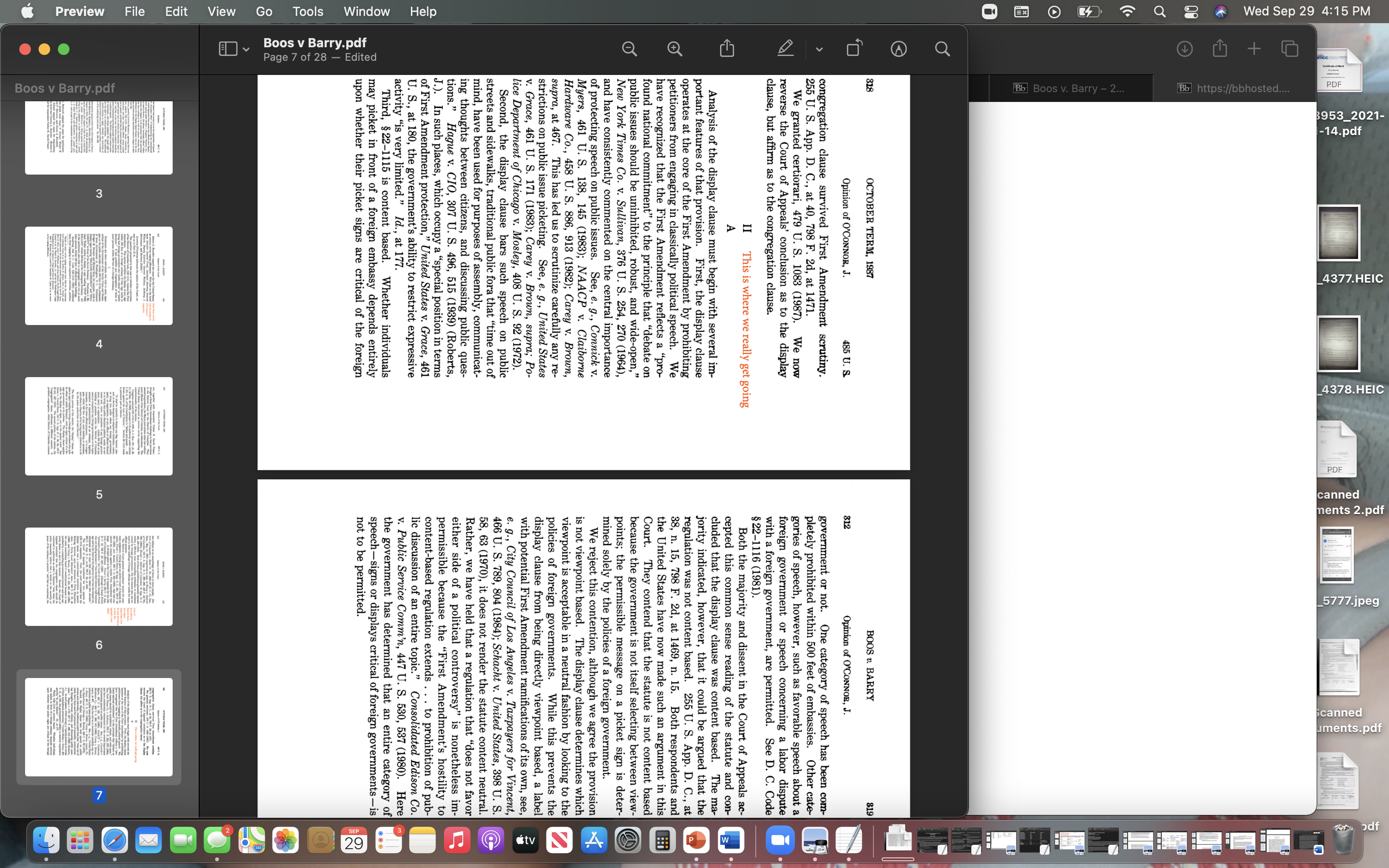Open the highlight color dropdown chevron
Screen dimensions: 1389x868
point(818,49)
